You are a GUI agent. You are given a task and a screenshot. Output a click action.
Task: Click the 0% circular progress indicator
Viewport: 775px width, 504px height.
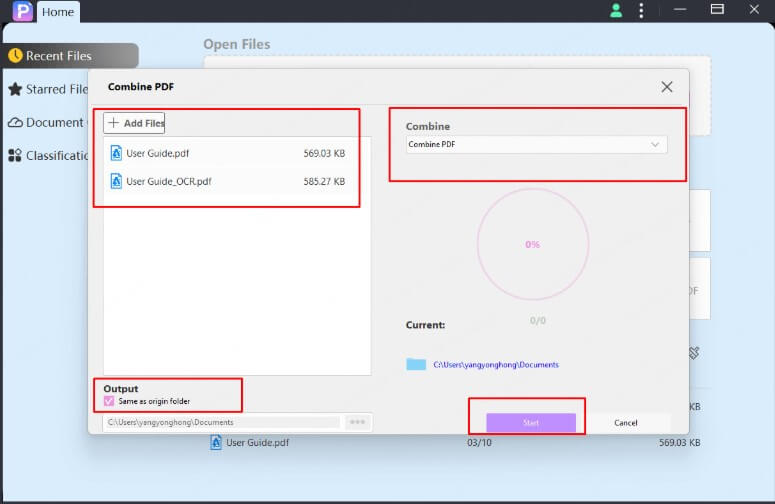(x=533, y=244)
